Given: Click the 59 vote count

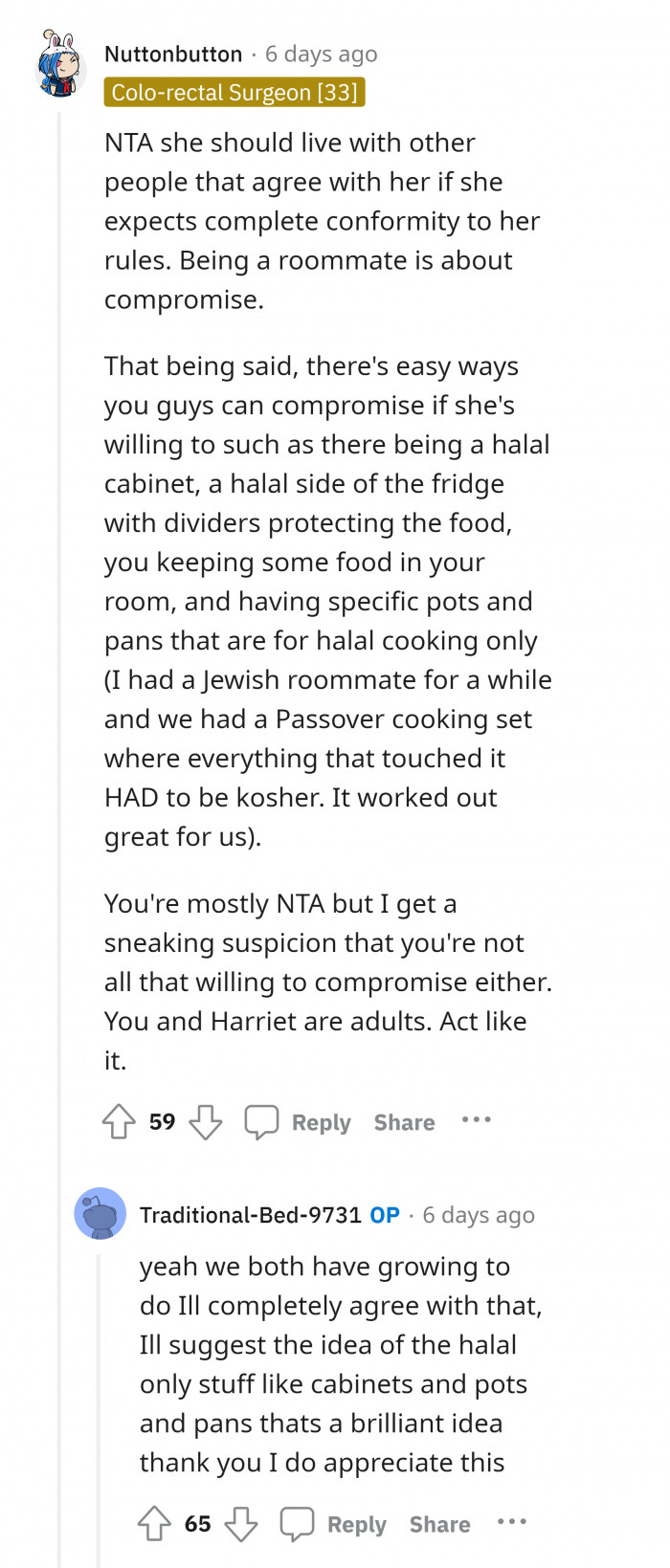Looking at the screenshot, I should click(x=161, y=1120).
